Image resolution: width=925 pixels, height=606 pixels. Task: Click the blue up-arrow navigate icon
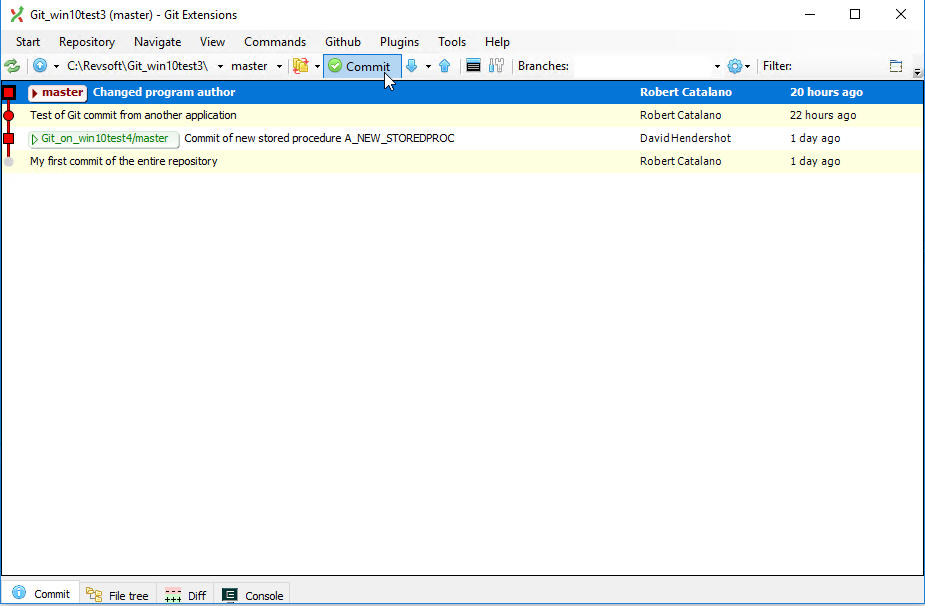[40, 65]
